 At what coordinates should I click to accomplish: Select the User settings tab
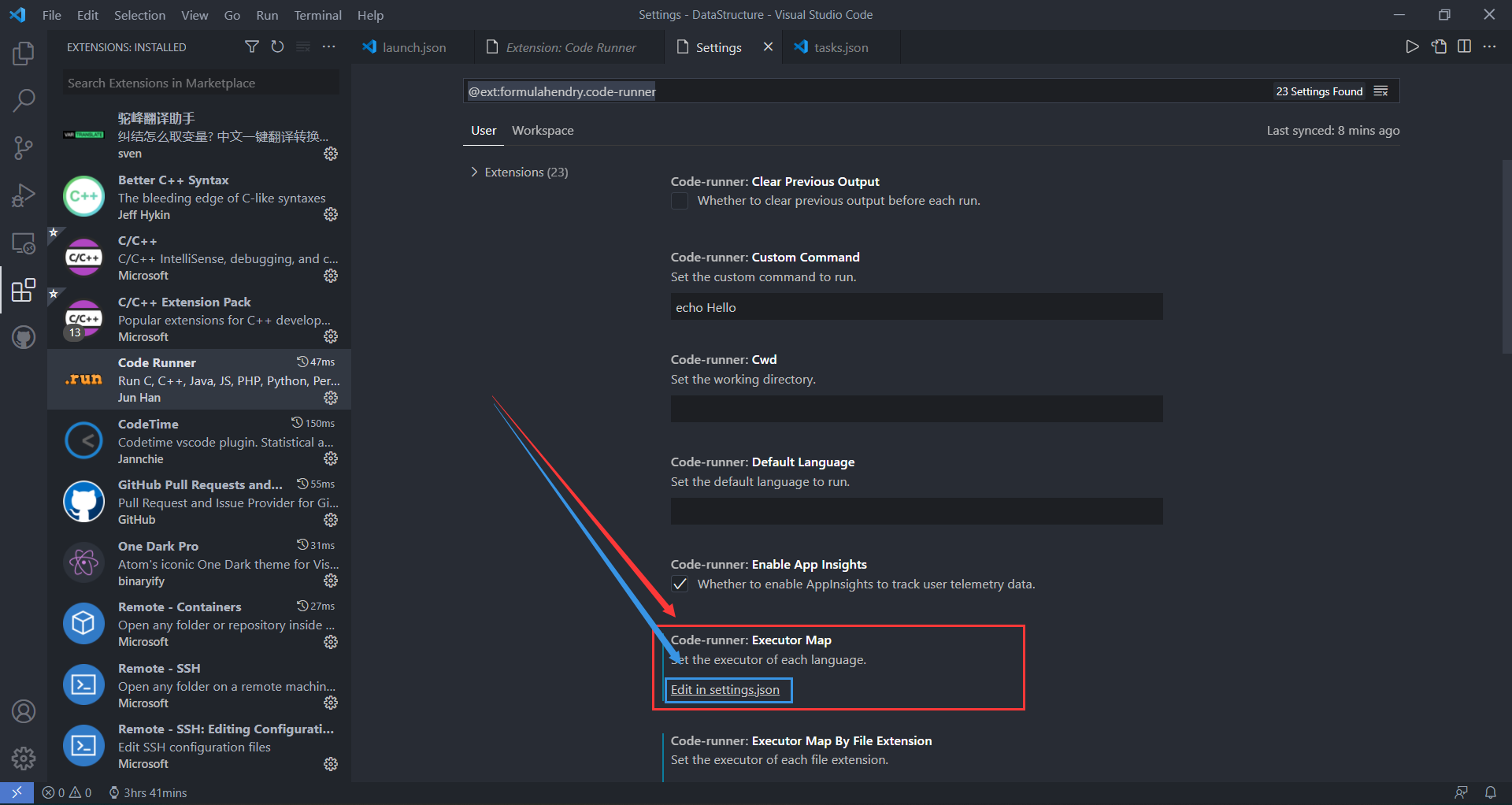click(x=484, y=131)
